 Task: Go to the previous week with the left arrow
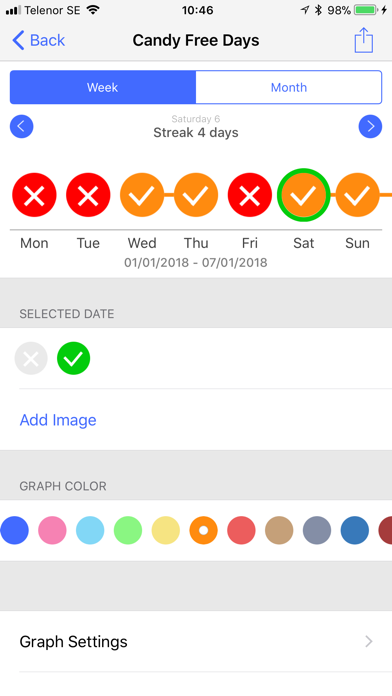21,127
